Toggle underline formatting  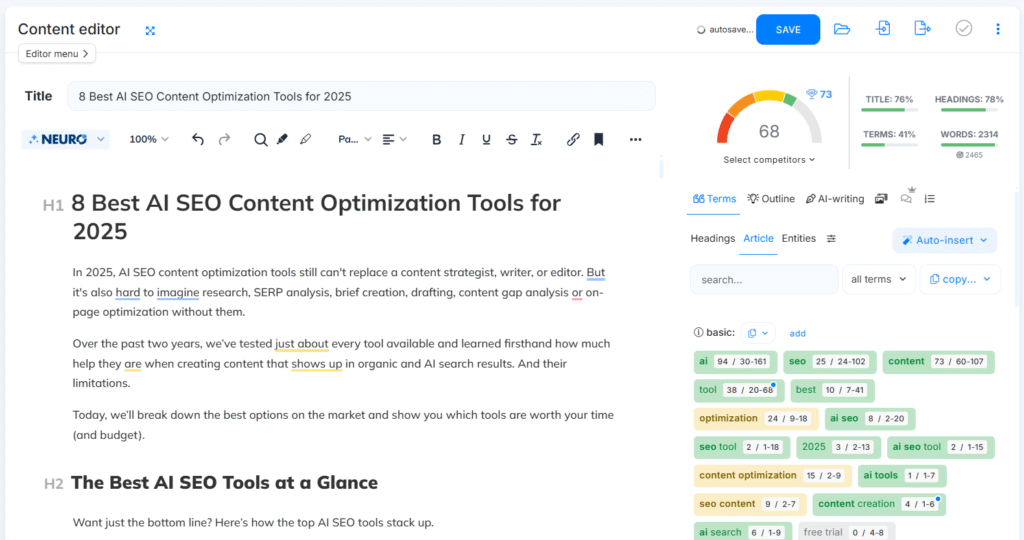tap(486, 140)
